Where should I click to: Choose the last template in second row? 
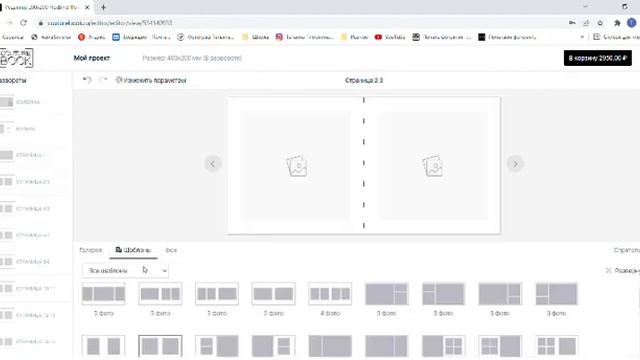(x=556, y=346)
